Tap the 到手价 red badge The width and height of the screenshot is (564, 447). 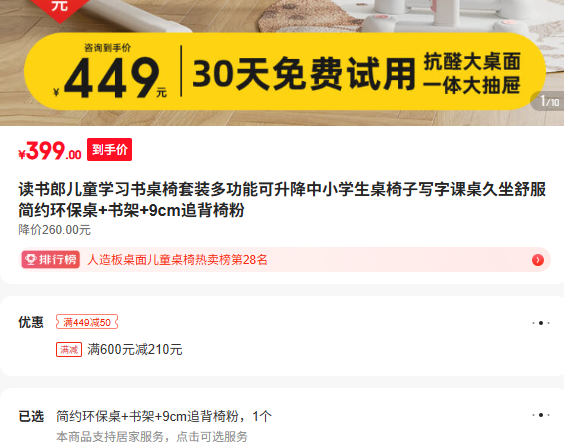[x=109, y=149]
